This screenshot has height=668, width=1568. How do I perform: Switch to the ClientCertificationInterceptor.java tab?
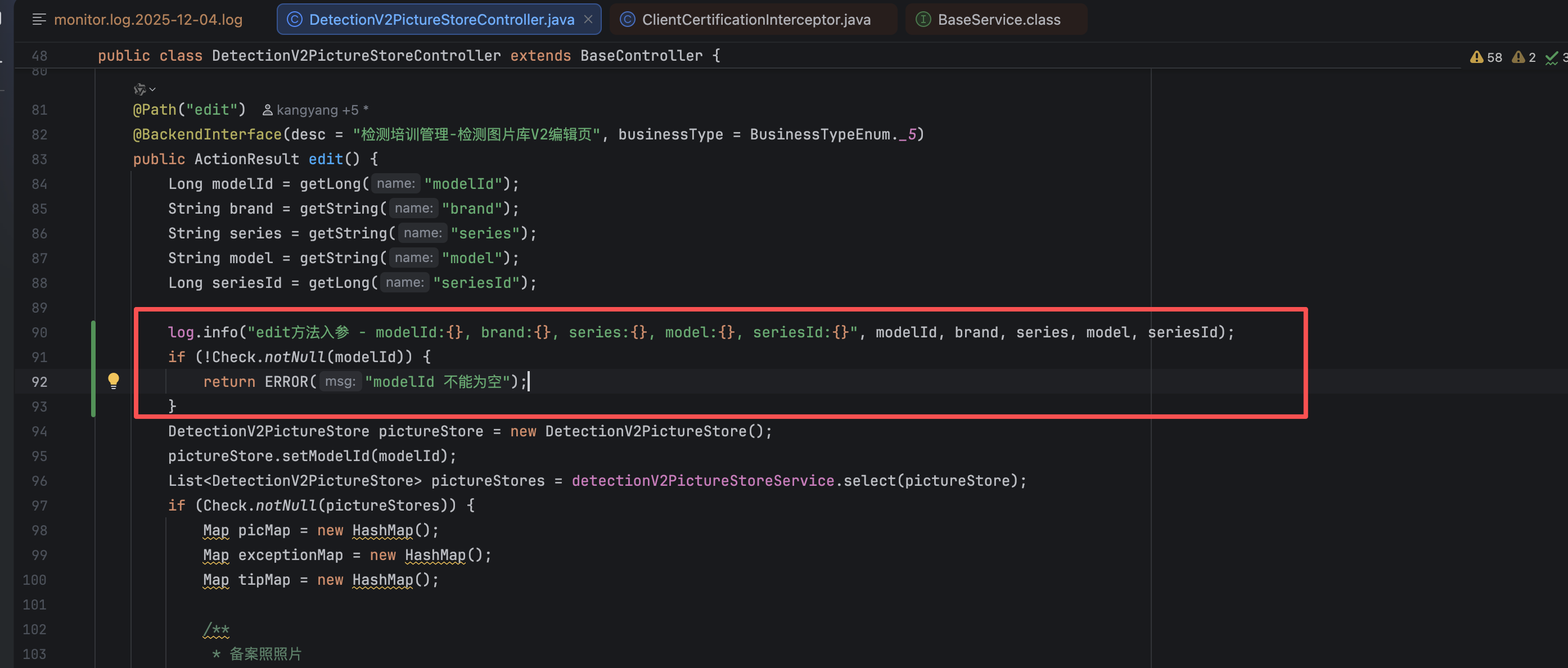[755, 20]
